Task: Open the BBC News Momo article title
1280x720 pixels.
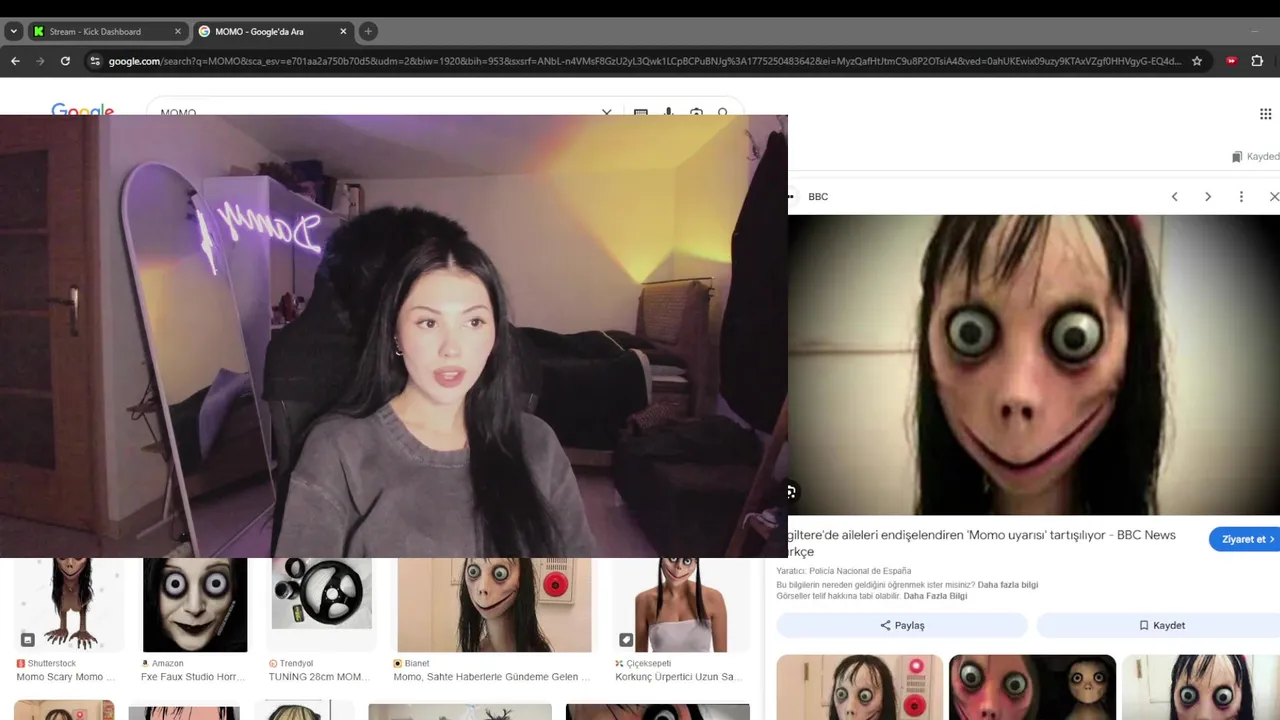Action: click(x=982, y=543)
